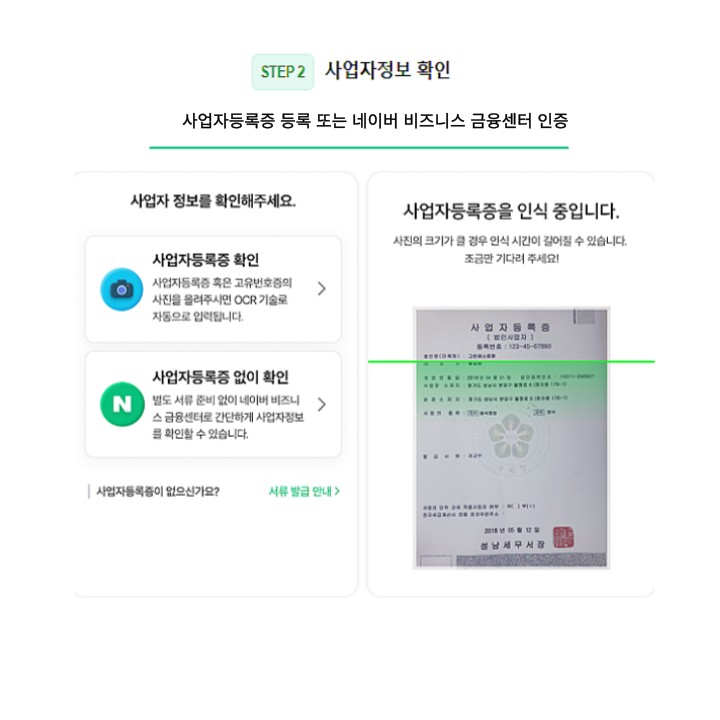Screen dimensions: 720x720
Task: Click the 사업자 정보를 확인해주세요 heading
Action: point(213,201)
